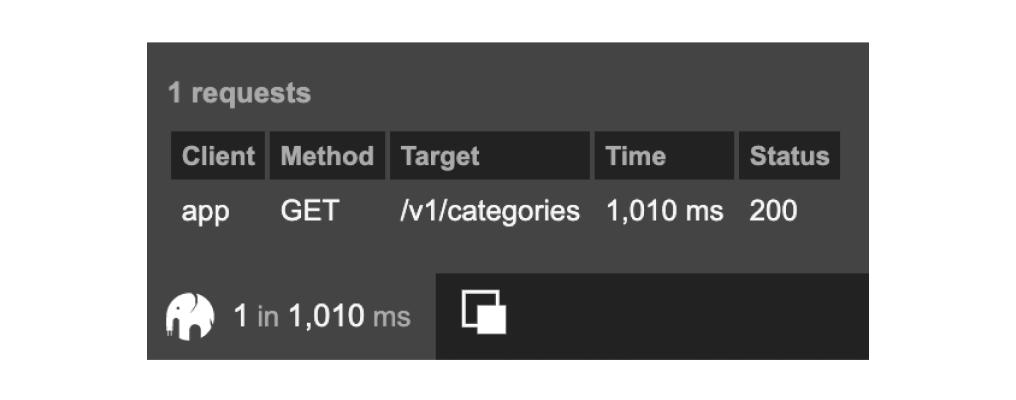
Task: Click the word 'in' in toolbar summary
Action: (x=268, y=317)
